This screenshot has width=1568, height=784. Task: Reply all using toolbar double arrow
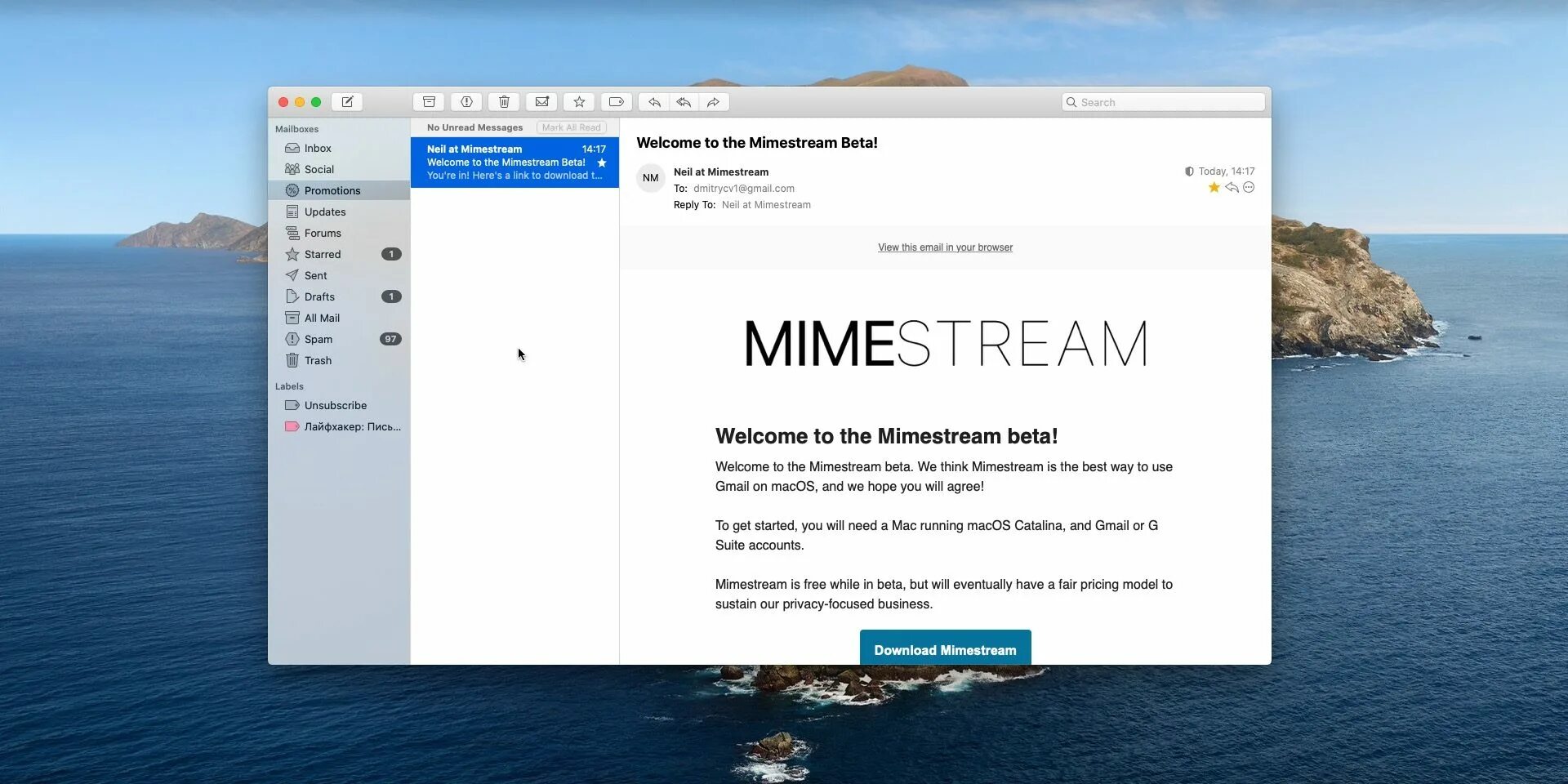click(x=684, y=102)
